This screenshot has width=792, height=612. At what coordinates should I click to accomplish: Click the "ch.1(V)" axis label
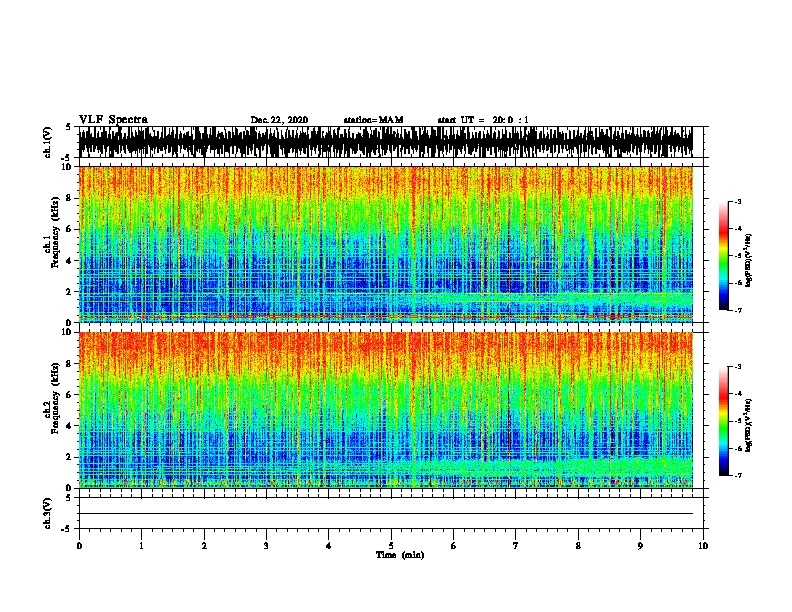tap(48, 142)
